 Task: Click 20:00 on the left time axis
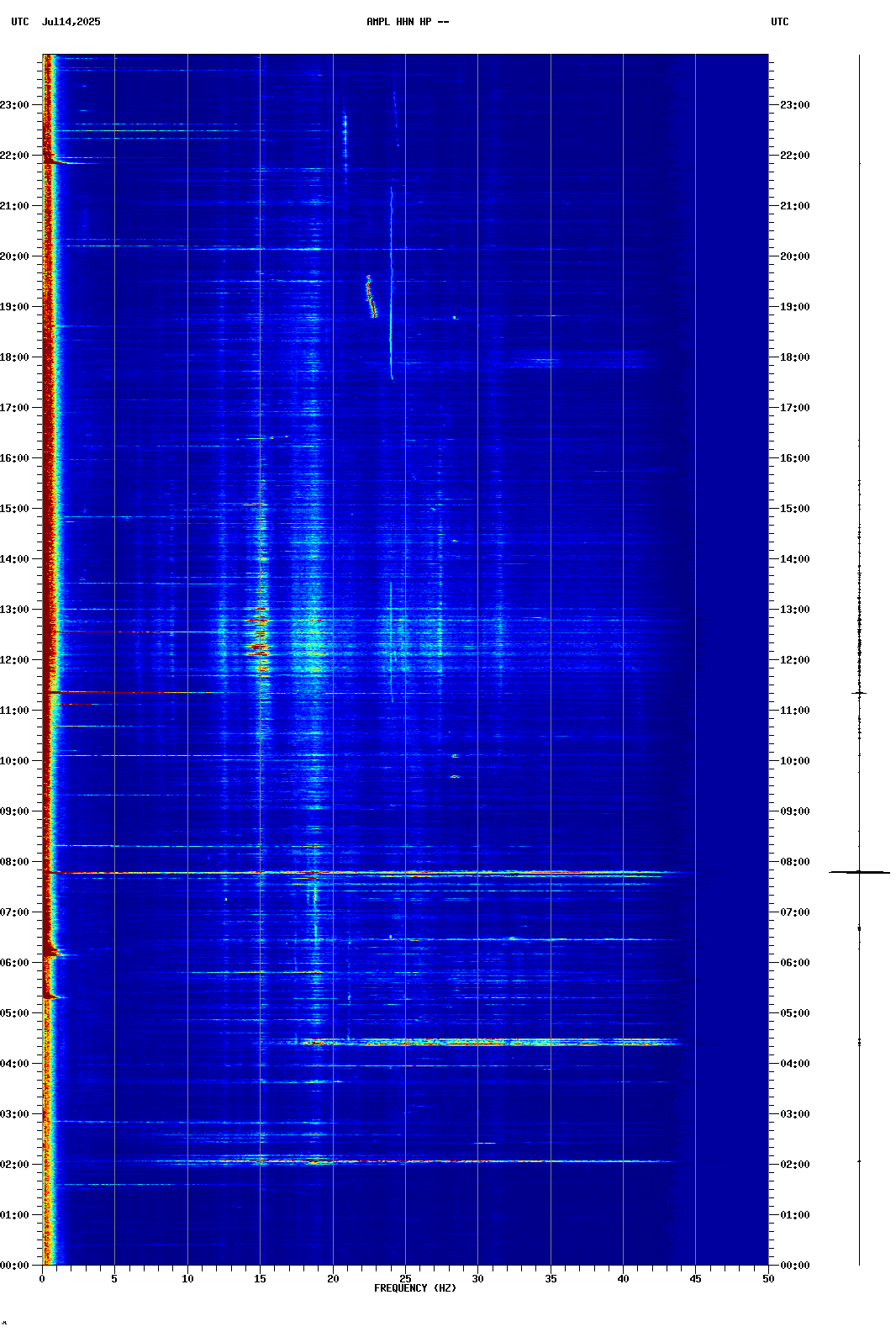point(14,256)
